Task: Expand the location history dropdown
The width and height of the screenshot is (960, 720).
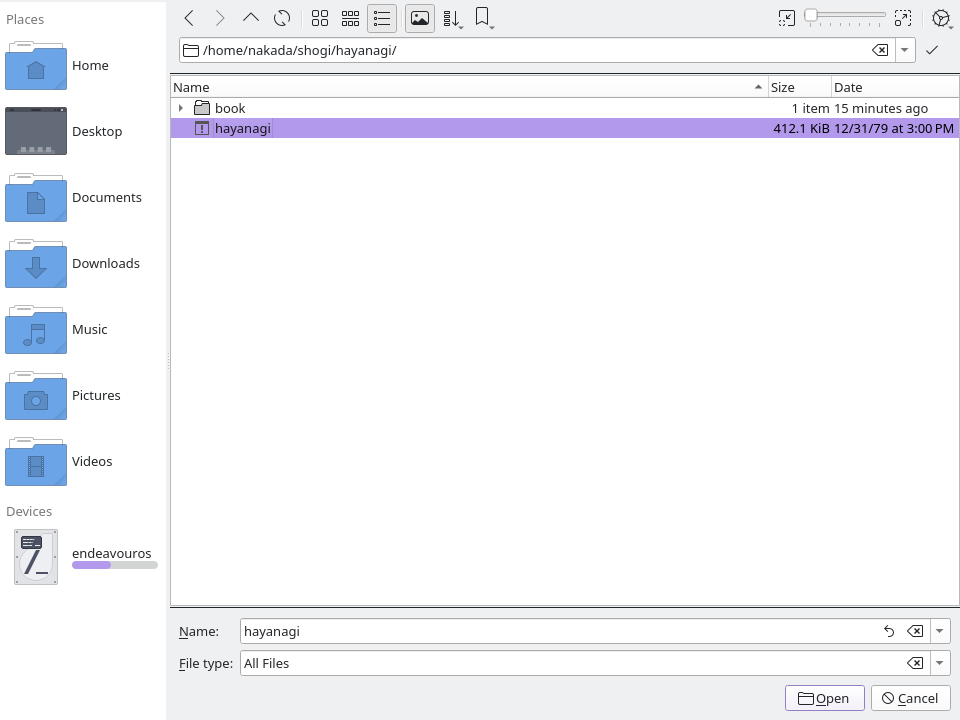Action: tap(905, 50)
